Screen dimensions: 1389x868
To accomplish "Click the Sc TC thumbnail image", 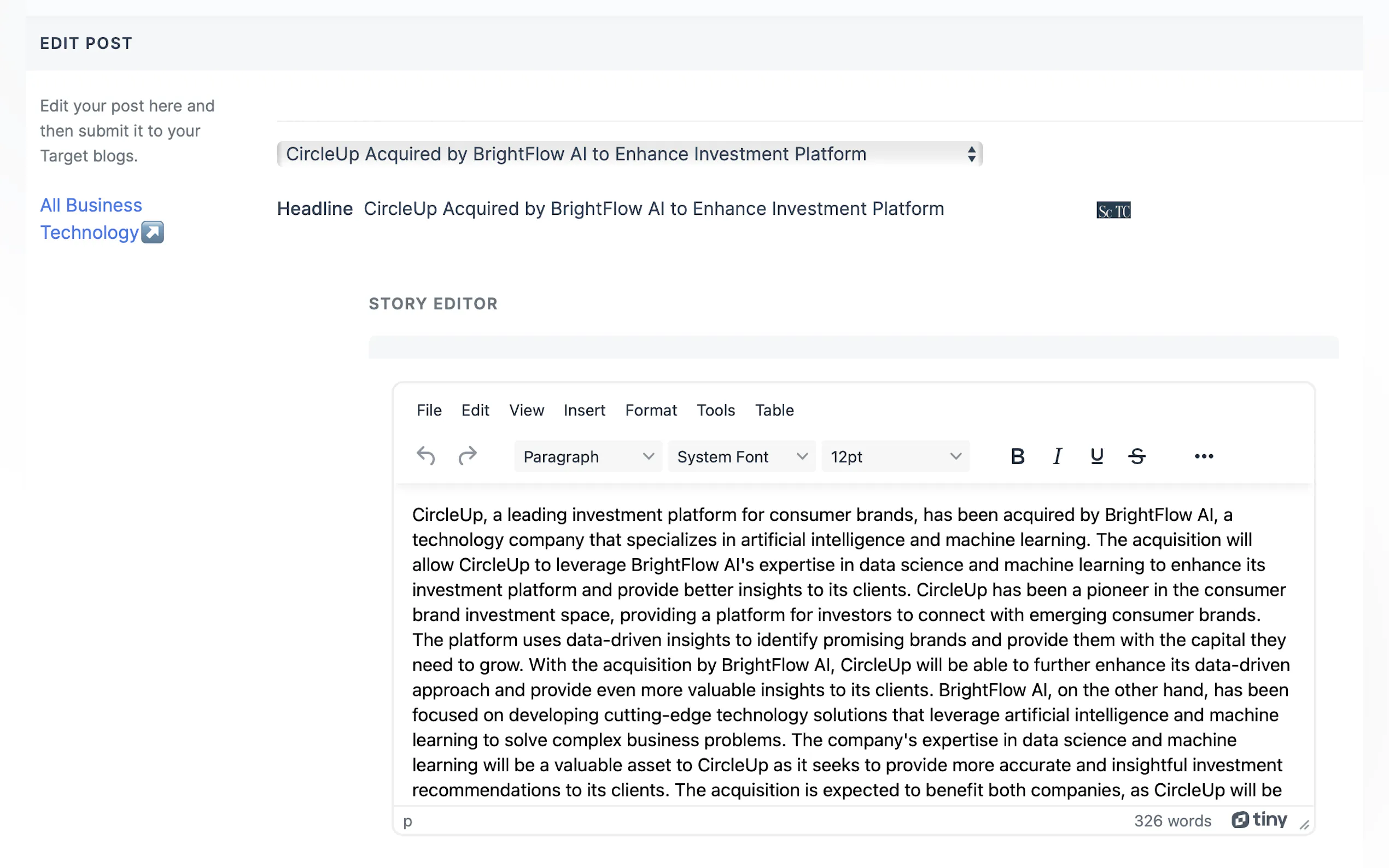I will [x=1113, y=210].
